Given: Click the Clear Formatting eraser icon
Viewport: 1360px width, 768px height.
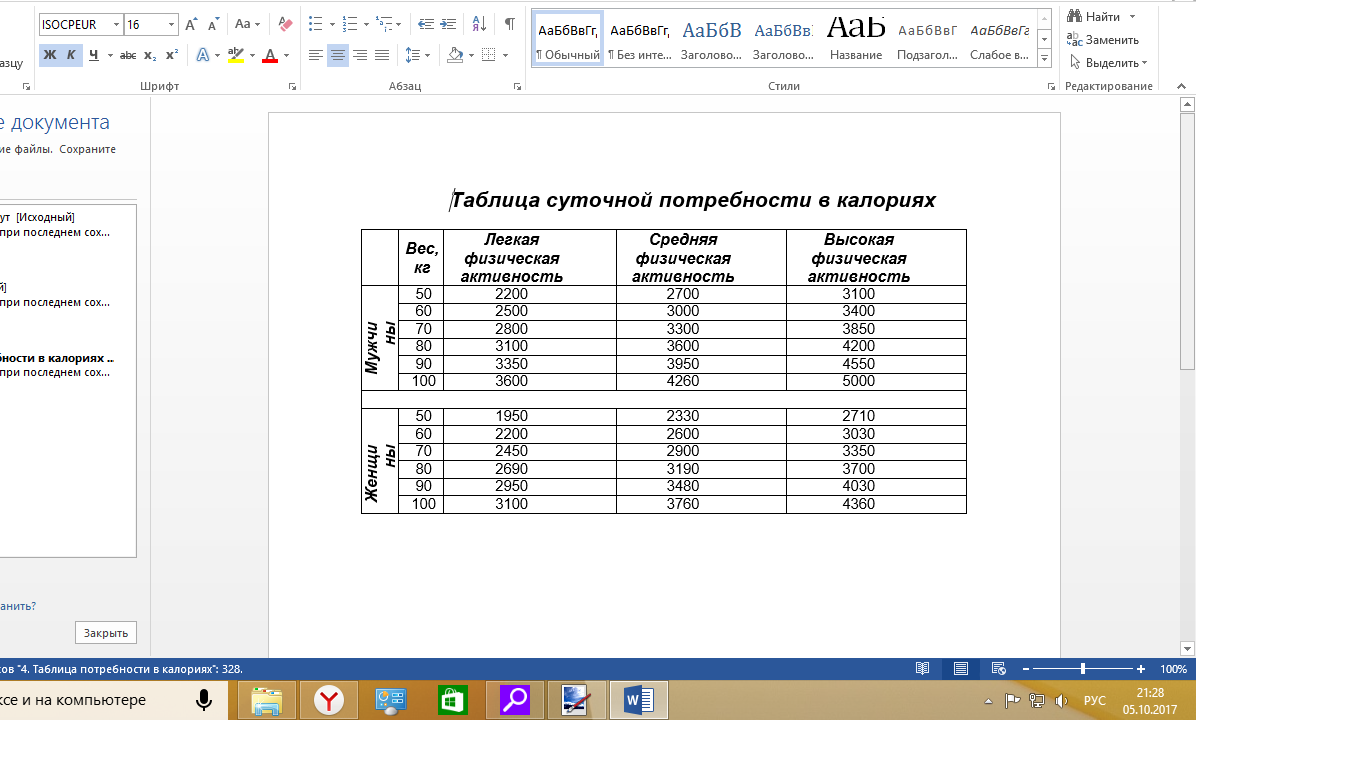Looking at the screenshot, I should click(x=286, y=24).
